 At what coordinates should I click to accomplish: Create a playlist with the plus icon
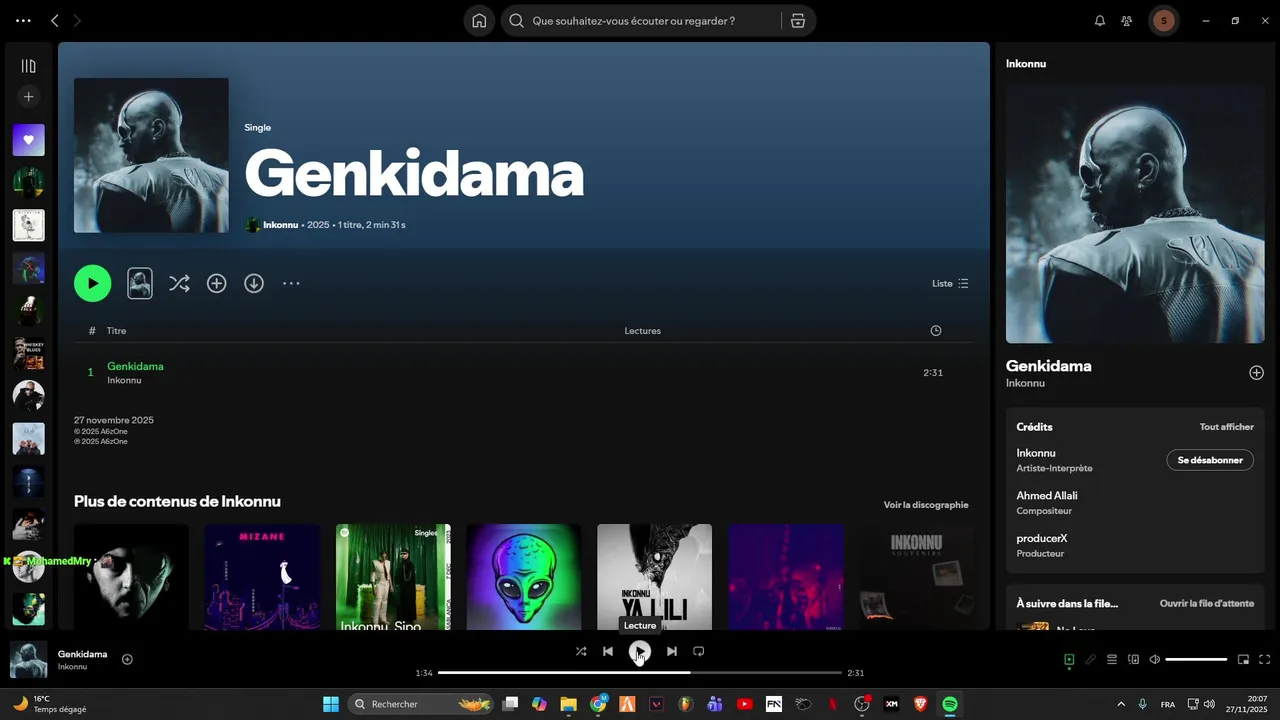(x=28, y=97)
